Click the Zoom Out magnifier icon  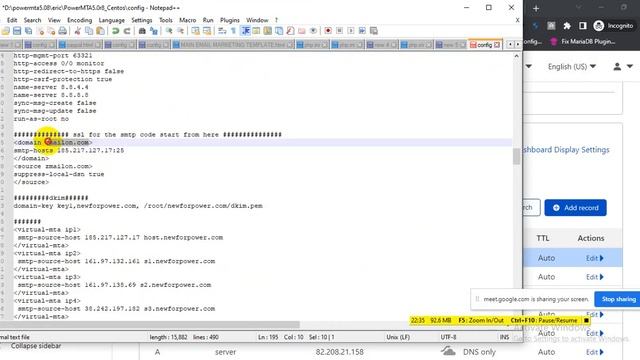point(180,31)
